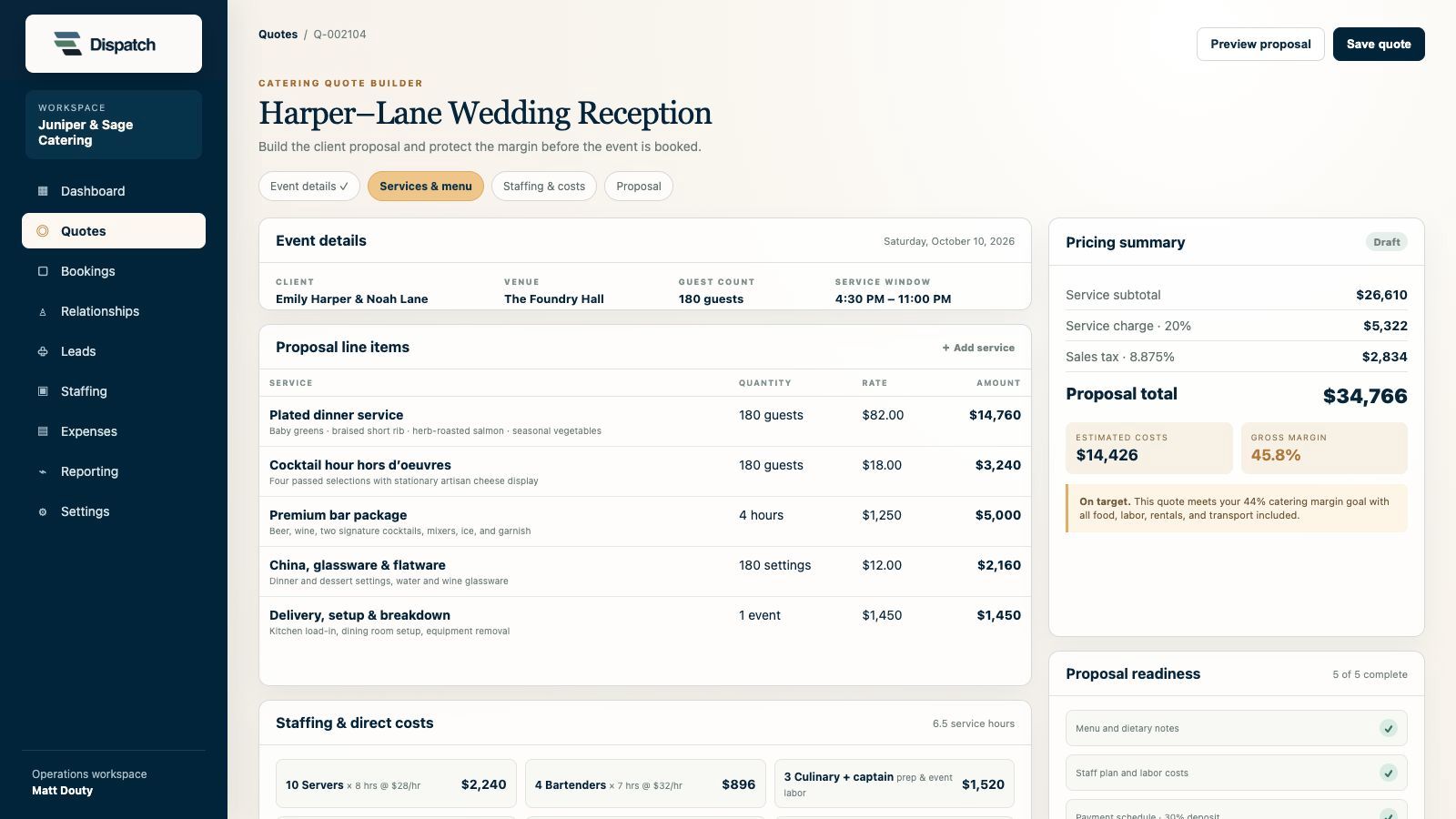Go to Bookings page

click(x=114, y=271)
